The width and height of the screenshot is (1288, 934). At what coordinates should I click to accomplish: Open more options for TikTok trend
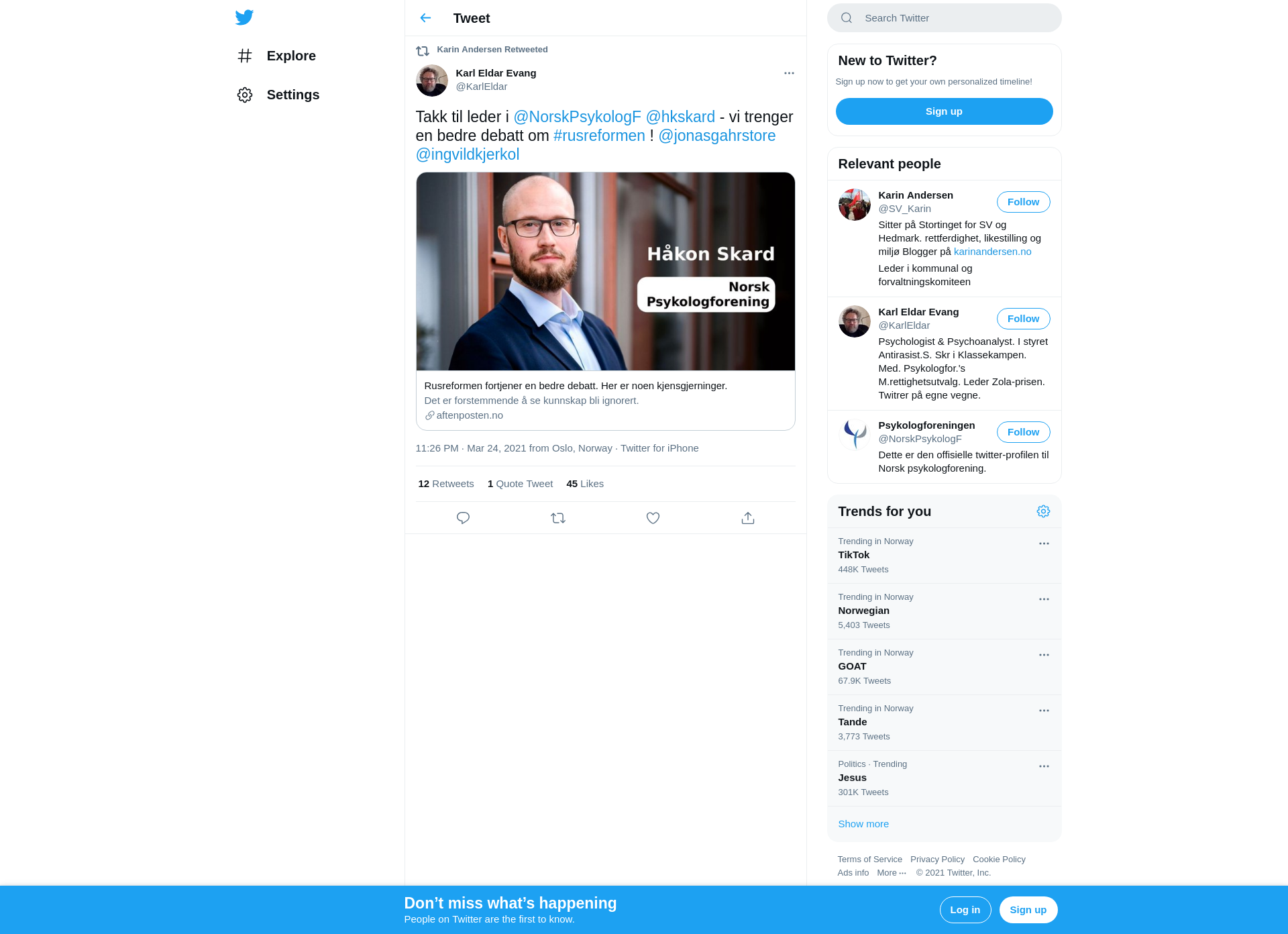1044,543
